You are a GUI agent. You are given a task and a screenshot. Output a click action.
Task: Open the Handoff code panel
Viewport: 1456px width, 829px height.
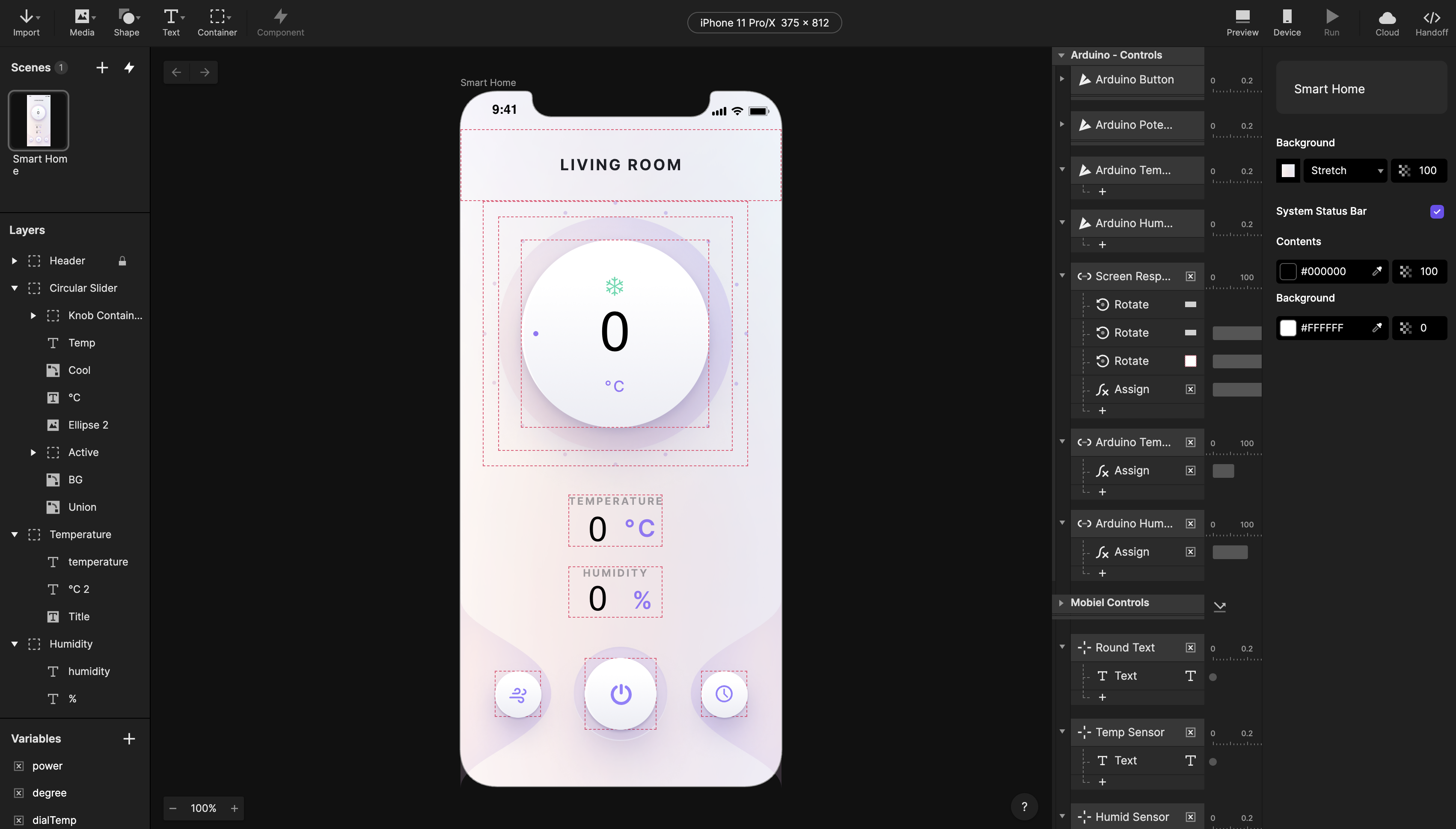(x=1431, y=22)
